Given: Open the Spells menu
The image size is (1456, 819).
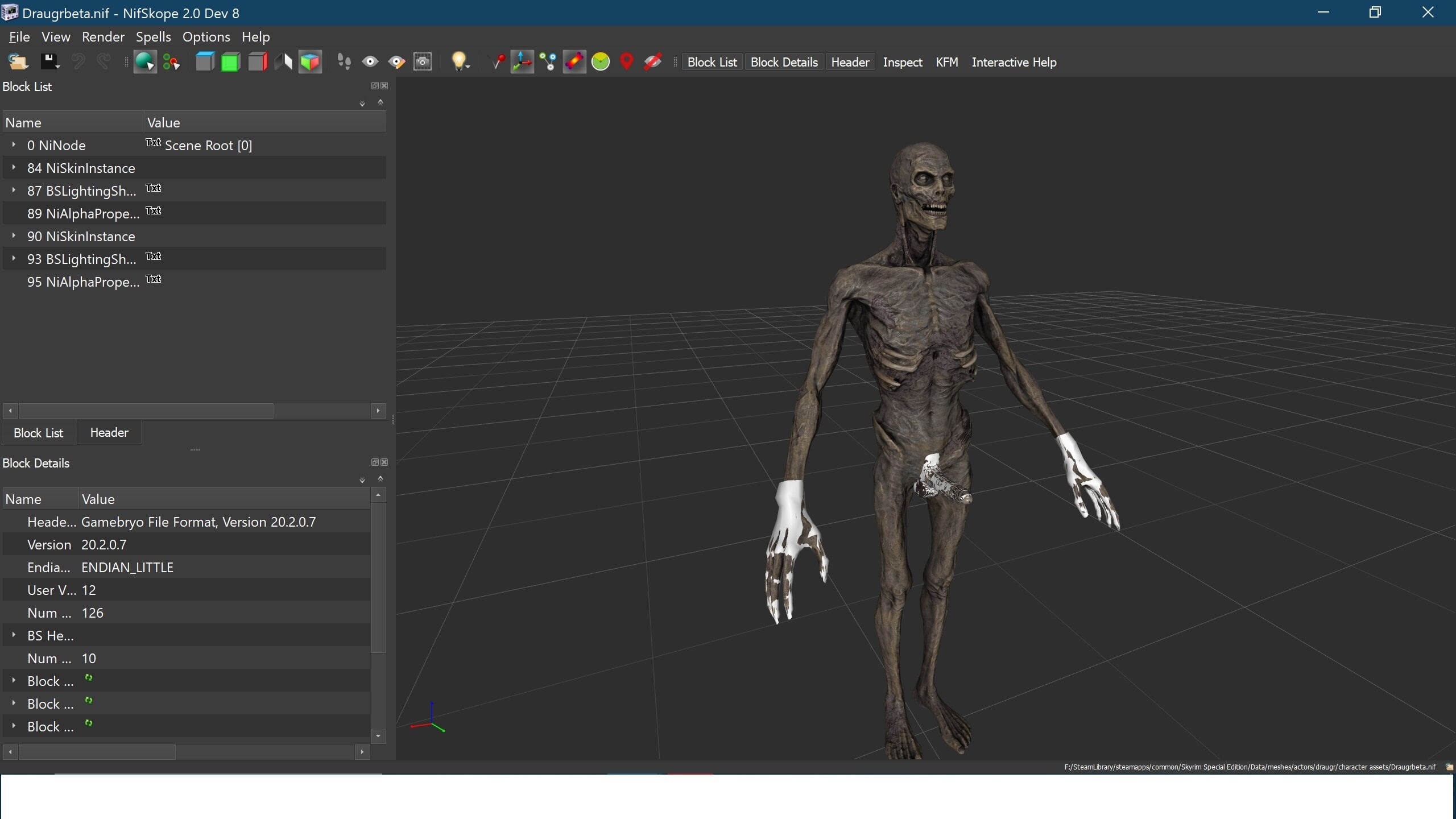Looking at the screenshot, I should point(154,37).
